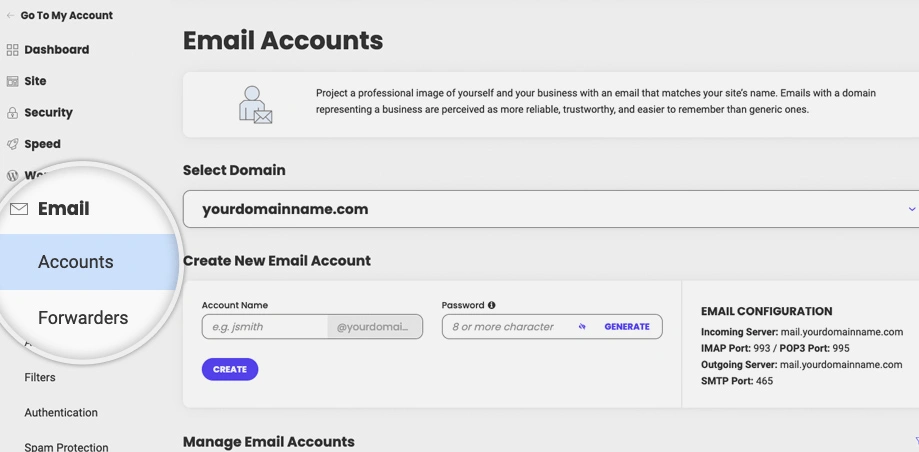
Task: Open Accounts in Email menu
Action: pyautogui.click(x=76, y=262)
